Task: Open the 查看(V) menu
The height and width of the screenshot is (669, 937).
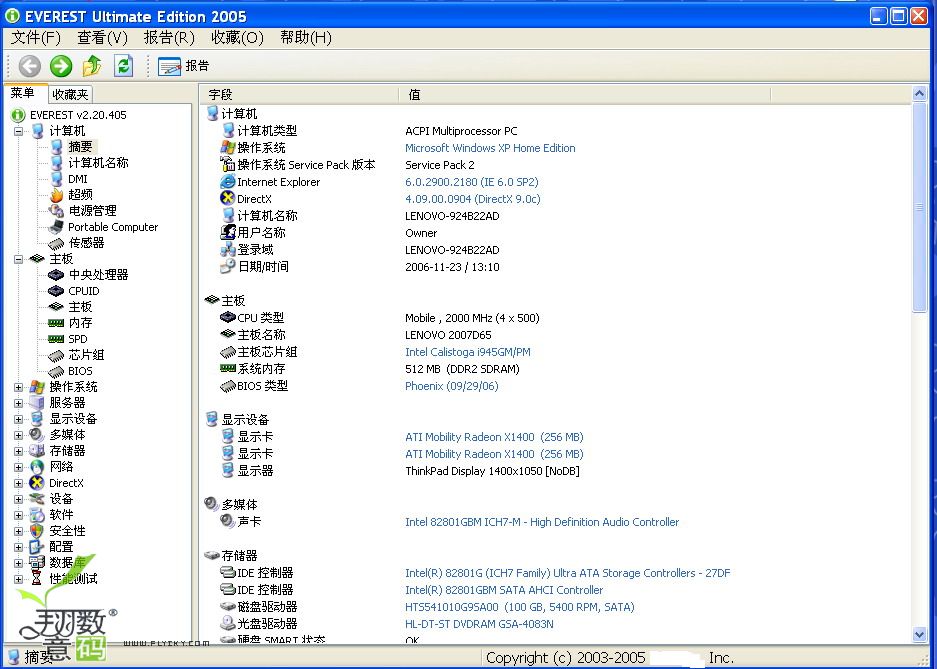Action: click(102, 38)
